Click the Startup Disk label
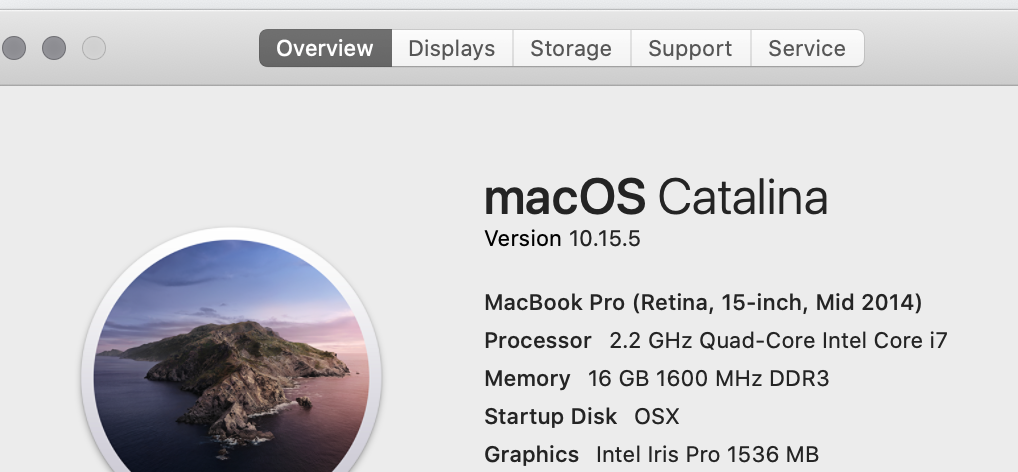The width and height of the screenshot is (1018, 472). click(x=551, y=416)
